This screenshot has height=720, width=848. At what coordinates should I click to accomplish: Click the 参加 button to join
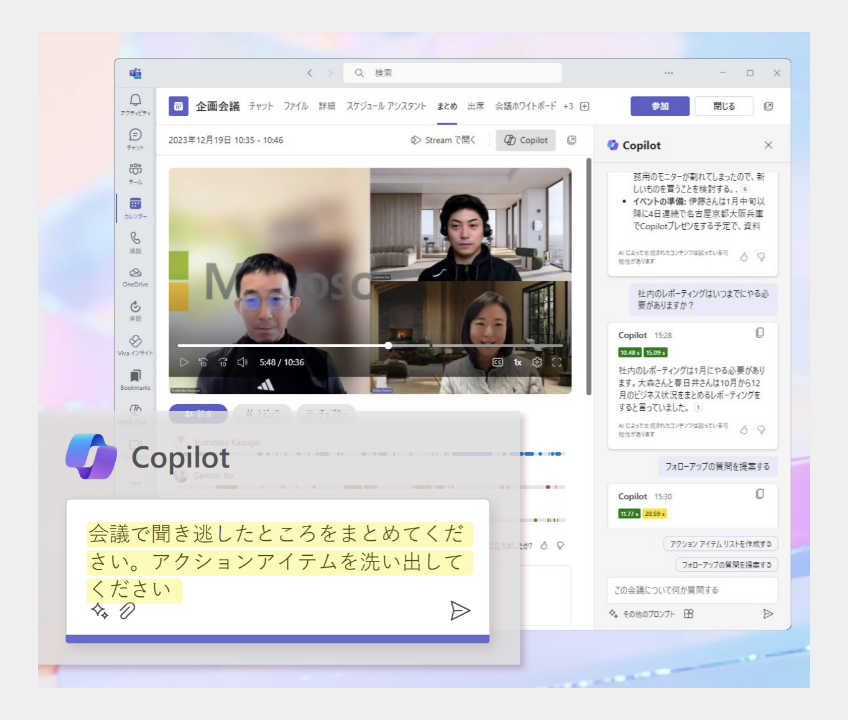pyautogui.click(x=659, y=106)
